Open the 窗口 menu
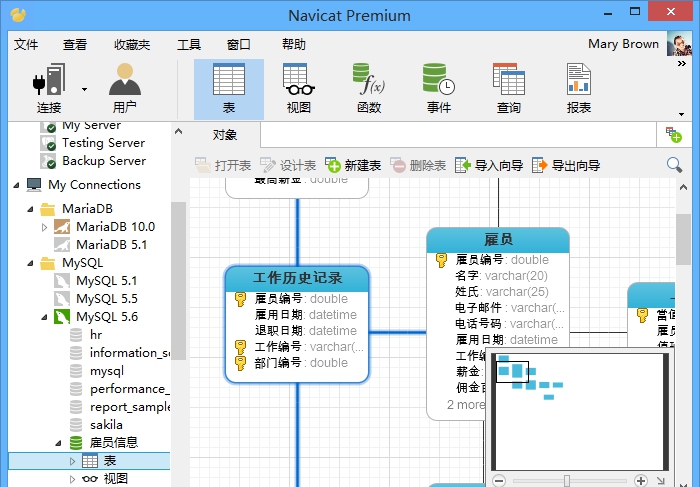Image resolution: width=700 pixels, height=487 pixels. (x=239, y=45)
